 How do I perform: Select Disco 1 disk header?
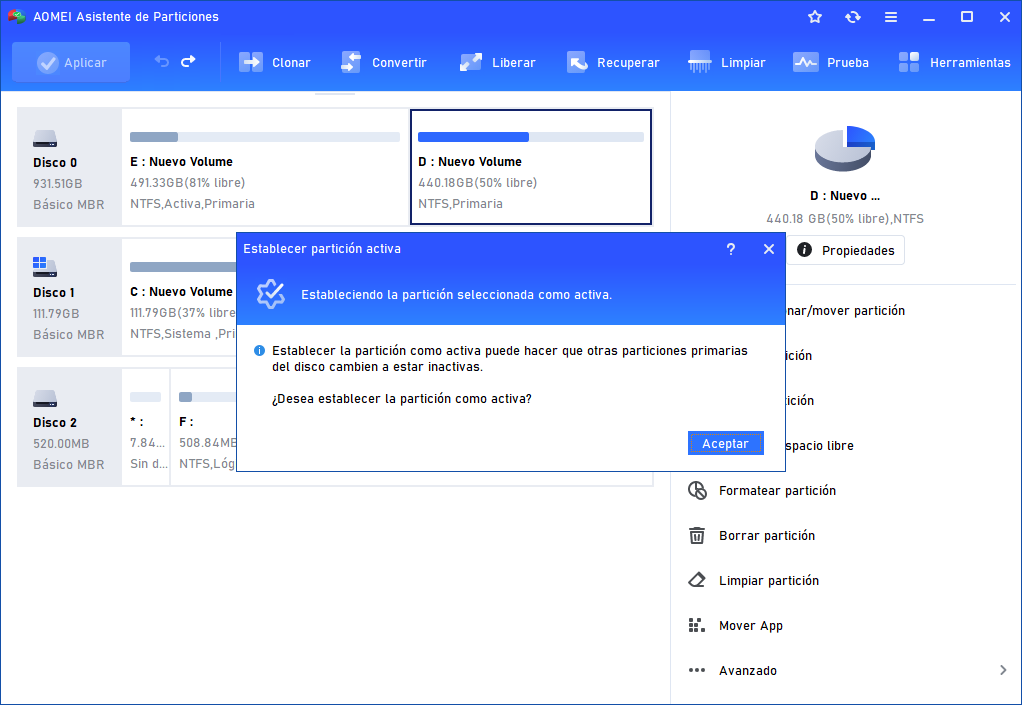click(69, 297)
